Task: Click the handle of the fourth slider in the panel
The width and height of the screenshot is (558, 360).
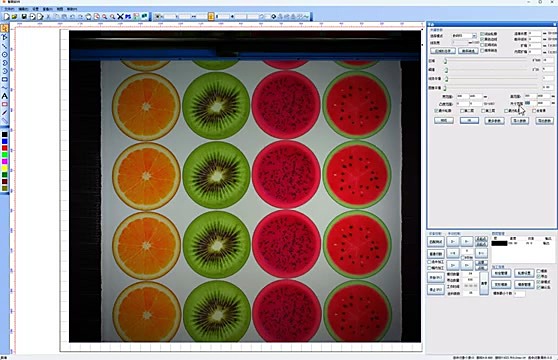Action: [445, 88]
